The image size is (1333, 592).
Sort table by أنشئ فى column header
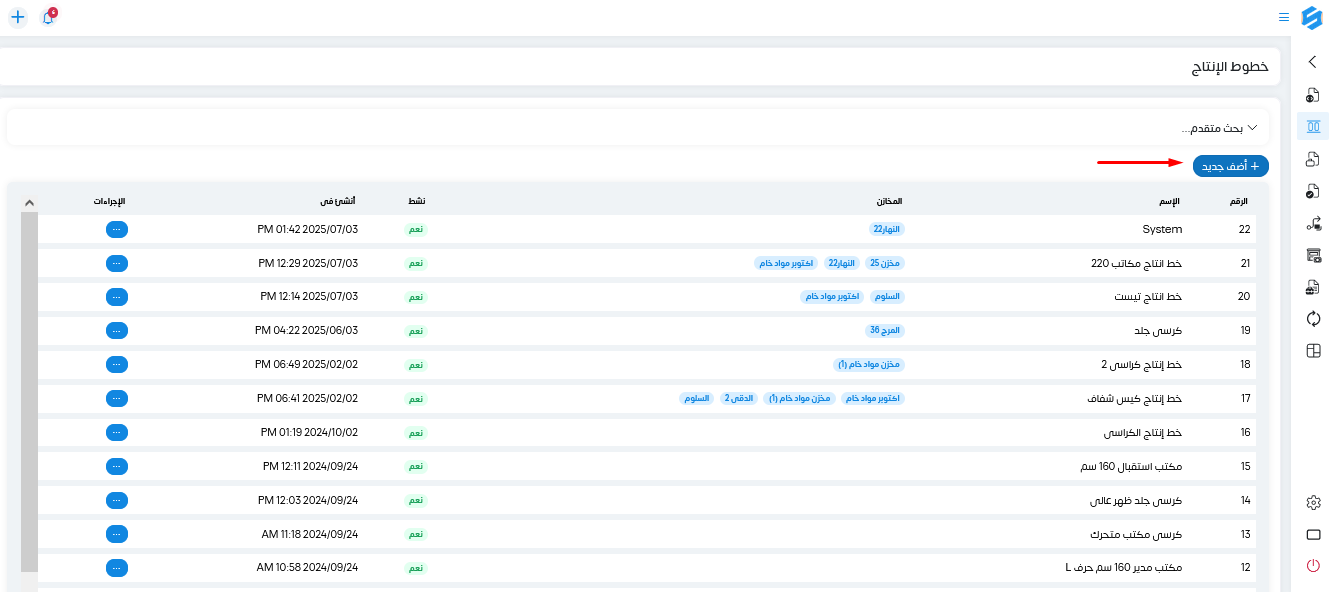tap(340, 202)
